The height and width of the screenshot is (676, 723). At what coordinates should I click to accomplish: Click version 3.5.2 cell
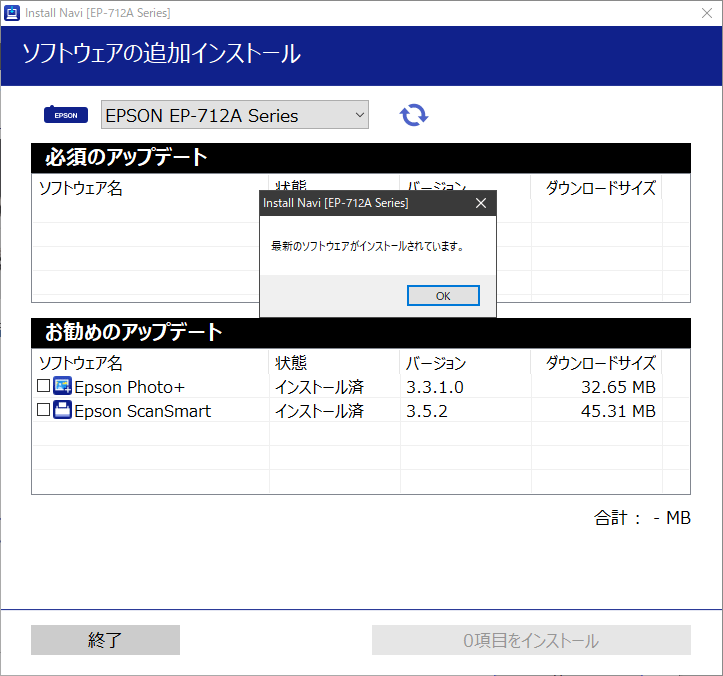[x=427, y=411]
